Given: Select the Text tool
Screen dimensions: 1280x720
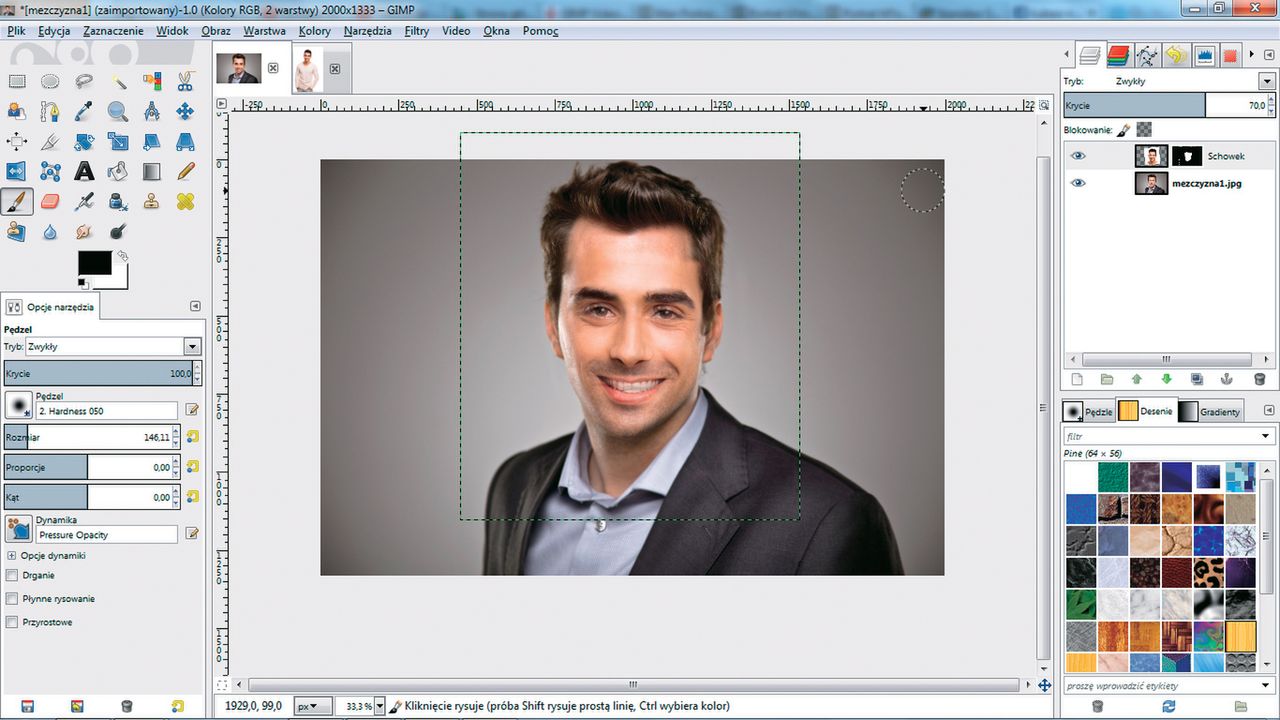Looking at the screenshot, I should (x=84, y=171).
